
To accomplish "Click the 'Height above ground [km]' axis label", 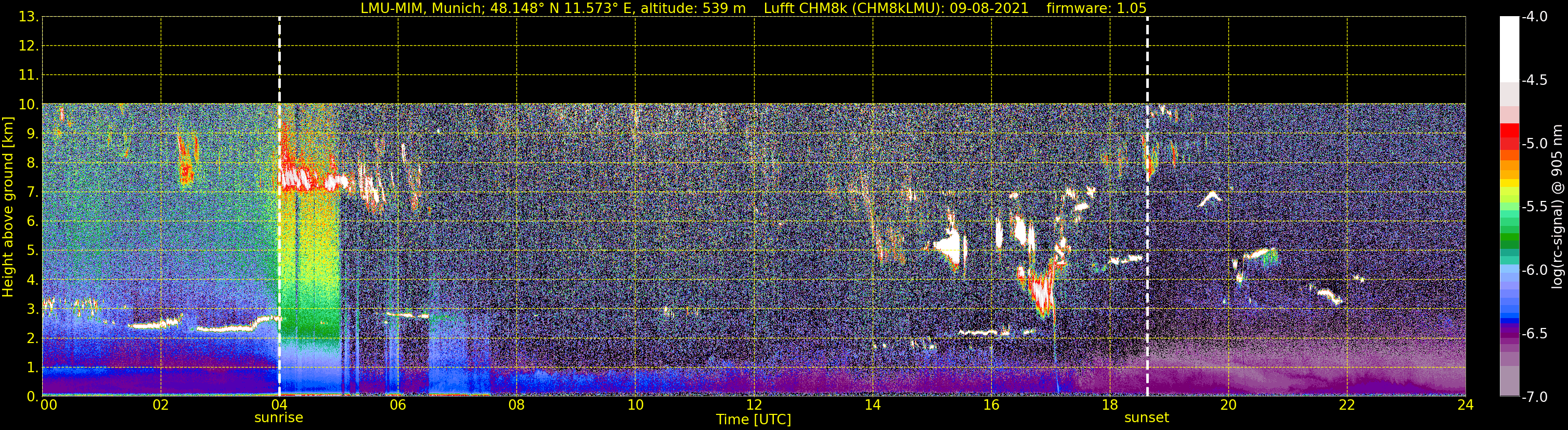I will tap(8, 207).
